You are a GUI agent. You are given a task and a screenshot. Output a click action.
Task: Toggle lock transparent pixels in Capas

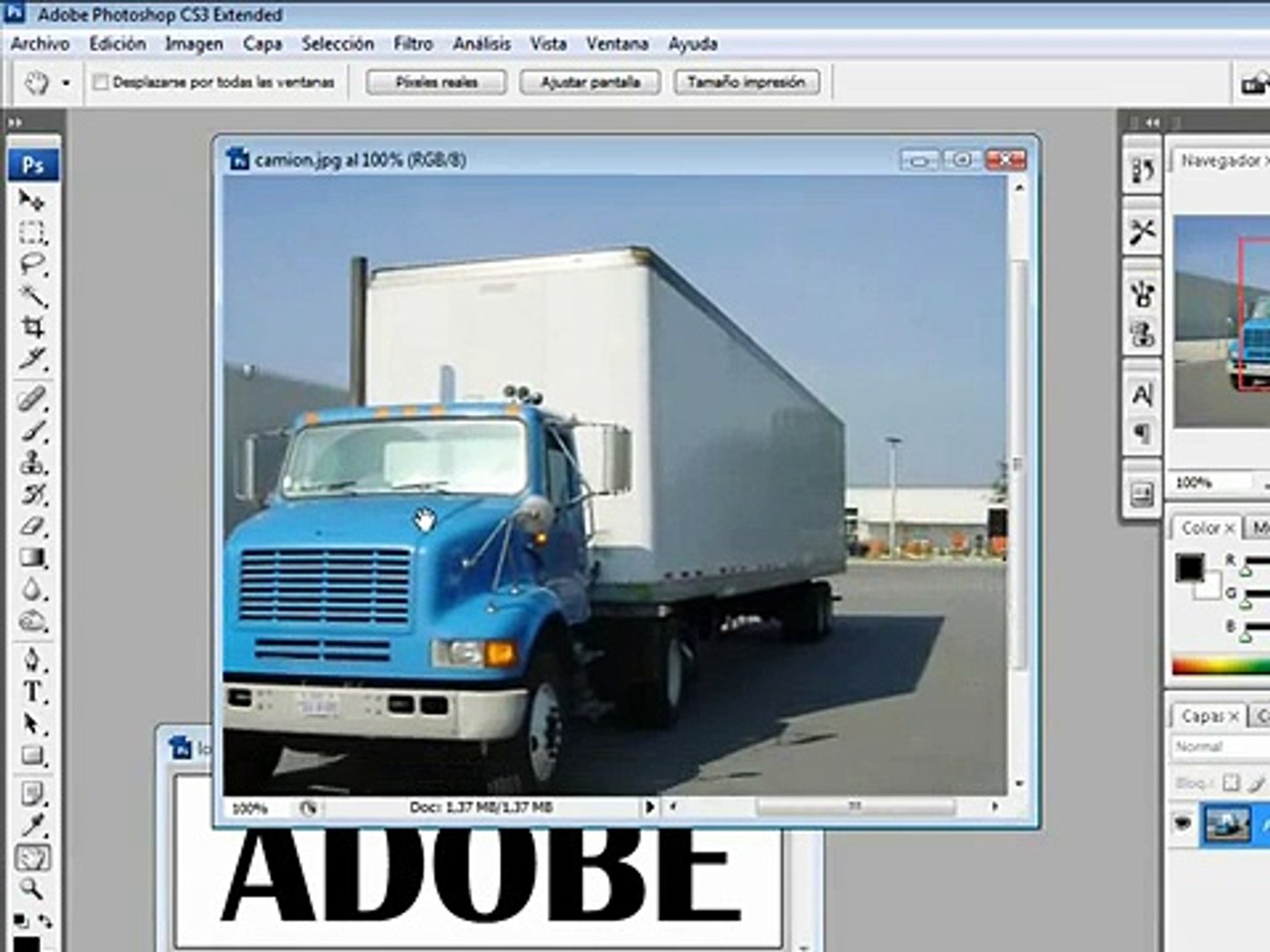(x=1231, y=783)
